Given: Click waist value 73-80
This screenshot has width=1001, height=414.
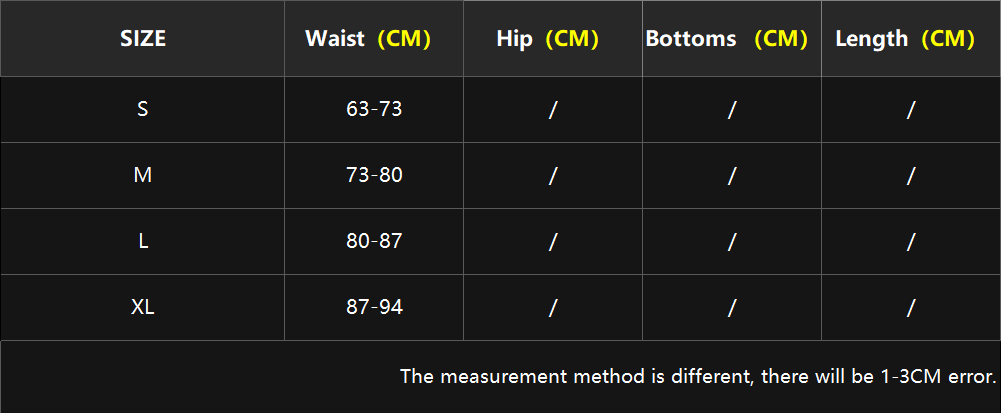Looking at the screenshot, I should pyautogui.click(x=374, y=175).
